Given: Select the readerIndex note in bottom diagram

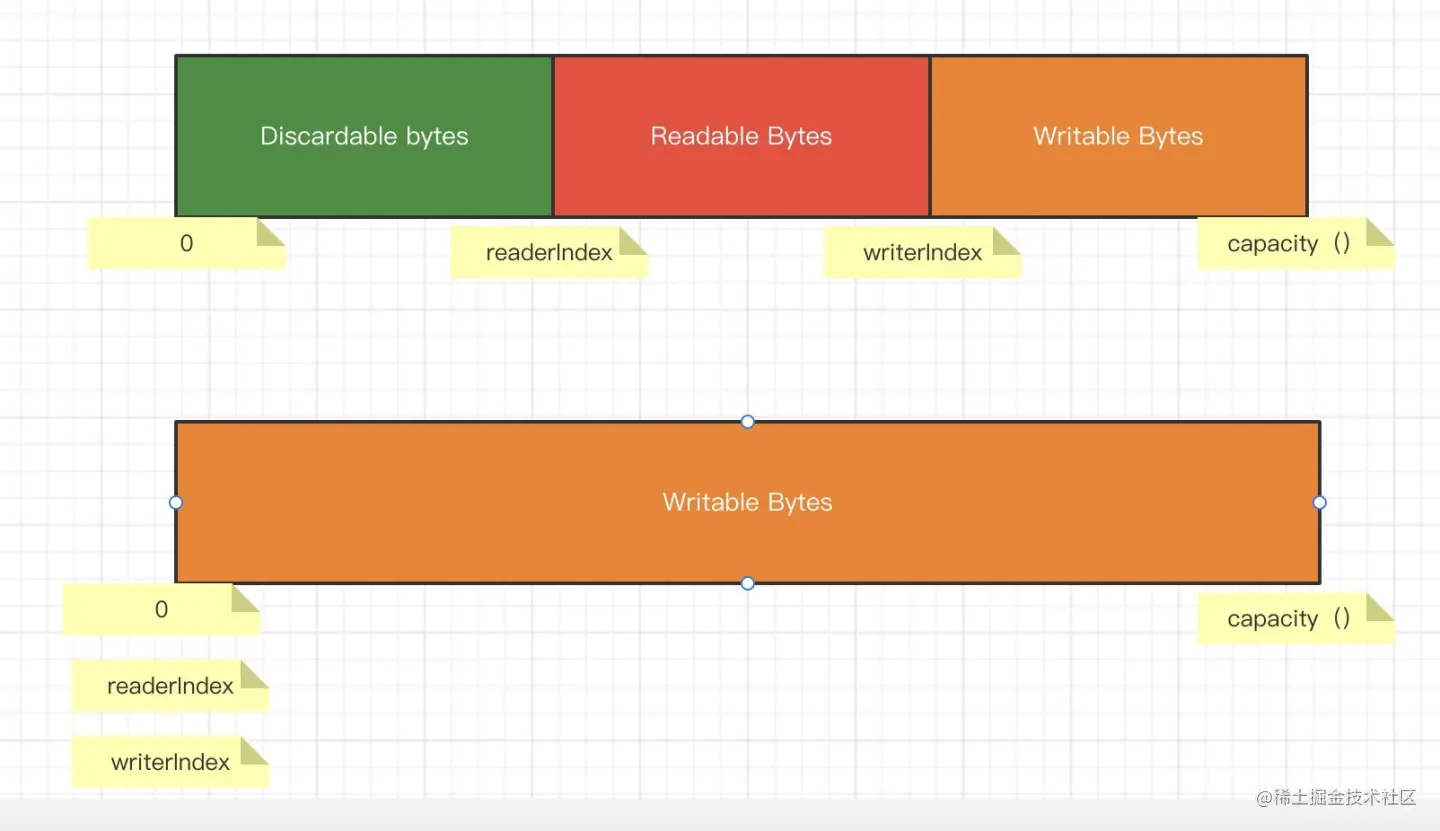Looking at the screenshot, I should 170,685.
